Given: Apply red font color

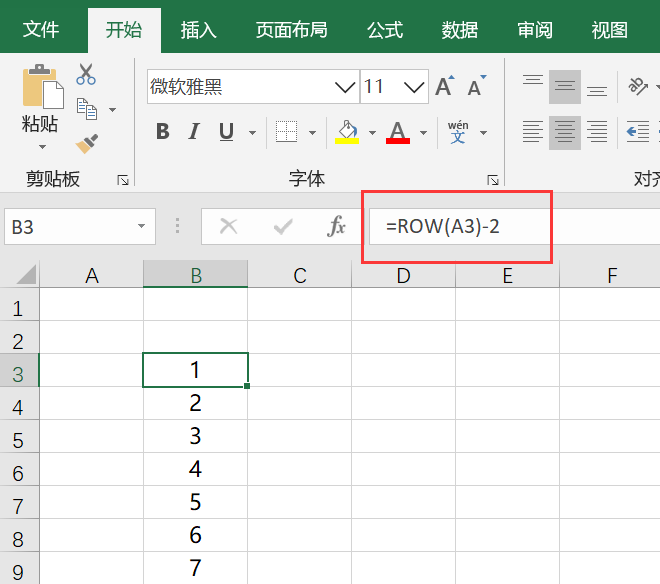Looking at the screenshot, I should click(x=398, y=132).
